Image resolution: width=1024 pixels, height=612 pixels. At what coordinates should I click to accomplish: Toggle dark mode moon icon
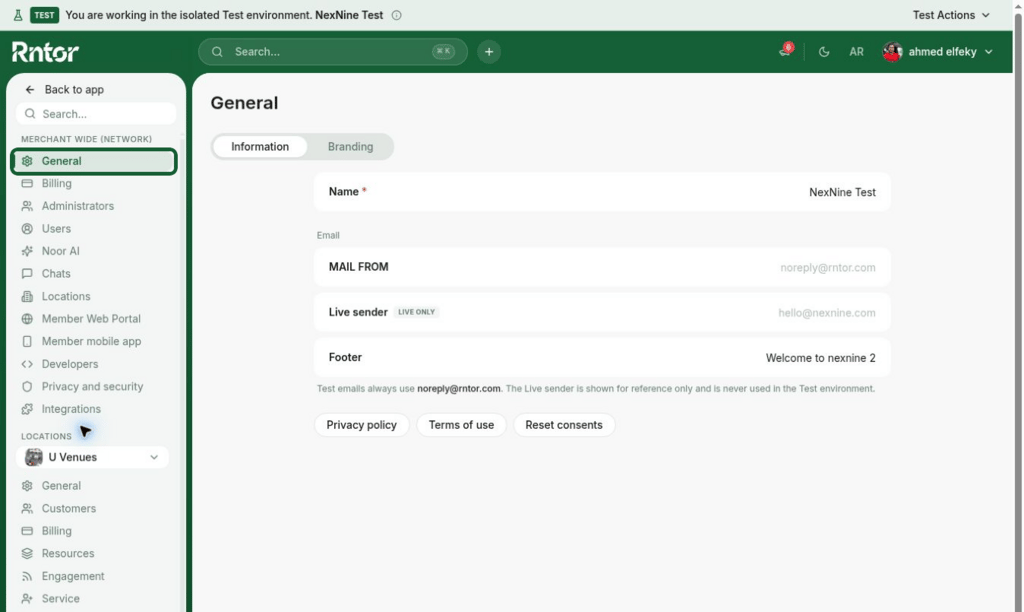click(824, 52)
